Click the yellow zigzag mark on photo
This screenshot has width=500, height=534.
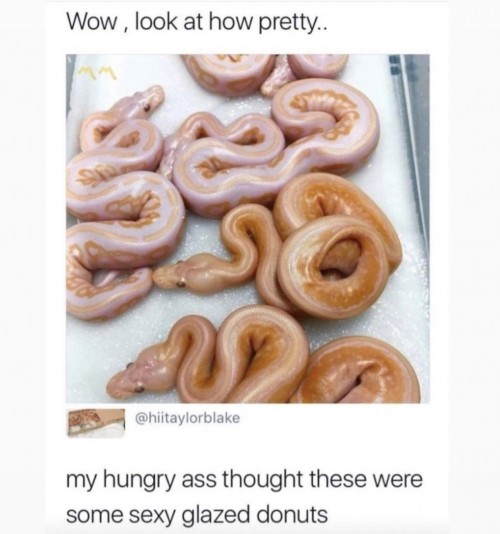click(97, 73)
